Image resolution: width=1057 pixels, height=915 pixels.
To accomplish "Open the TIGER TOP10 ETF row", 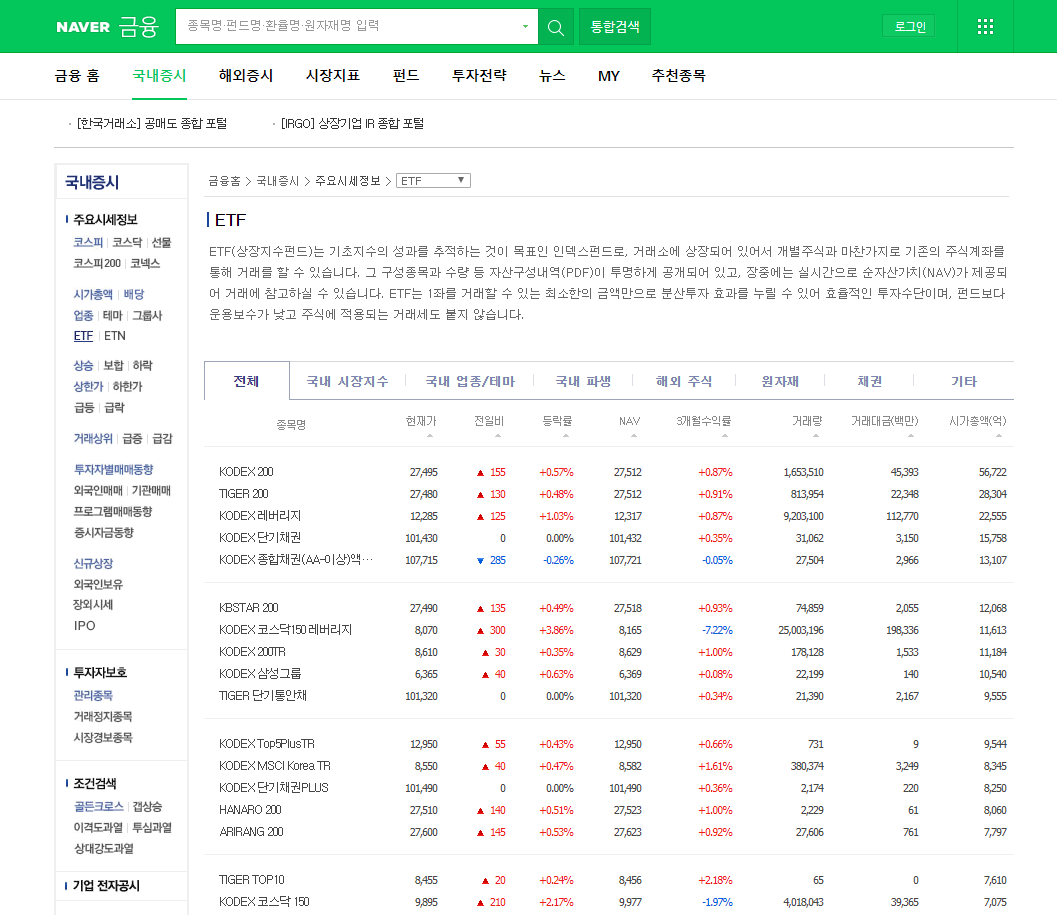I will pos(252,880).
